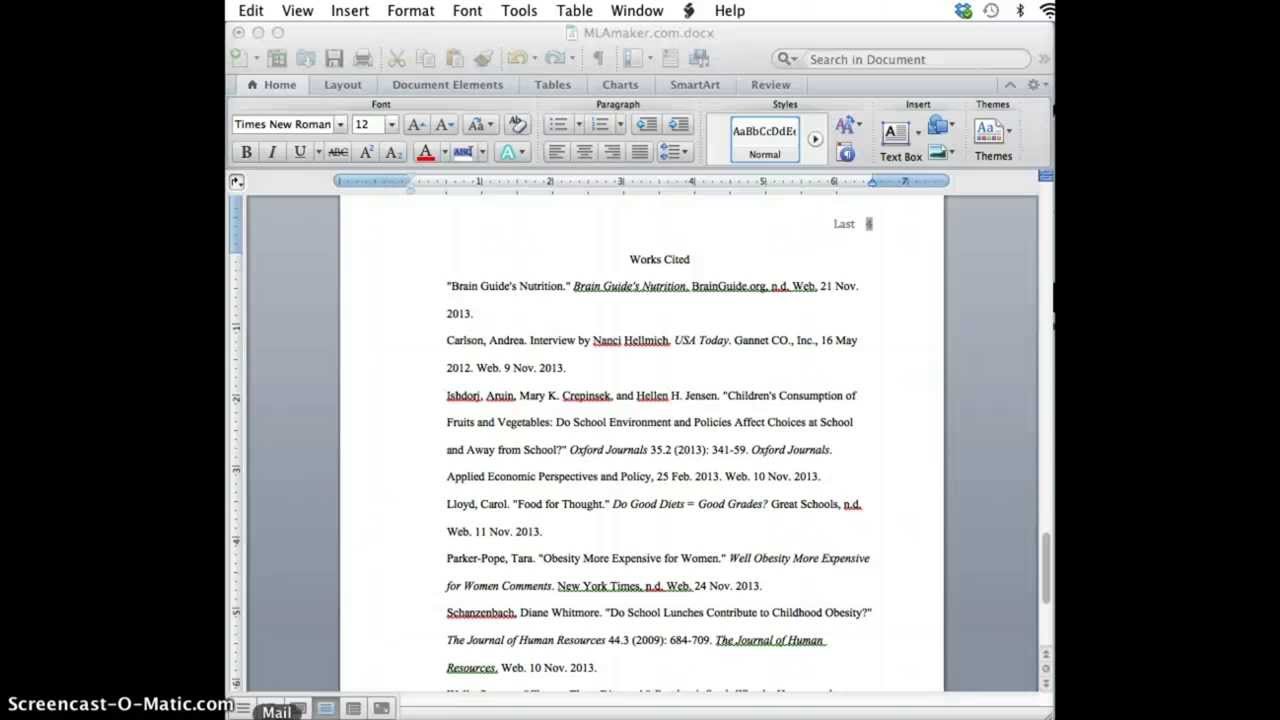1280x720 pixels.
Task: Open the Times New Roman font dropdown
Action: (x=340, y=125)
